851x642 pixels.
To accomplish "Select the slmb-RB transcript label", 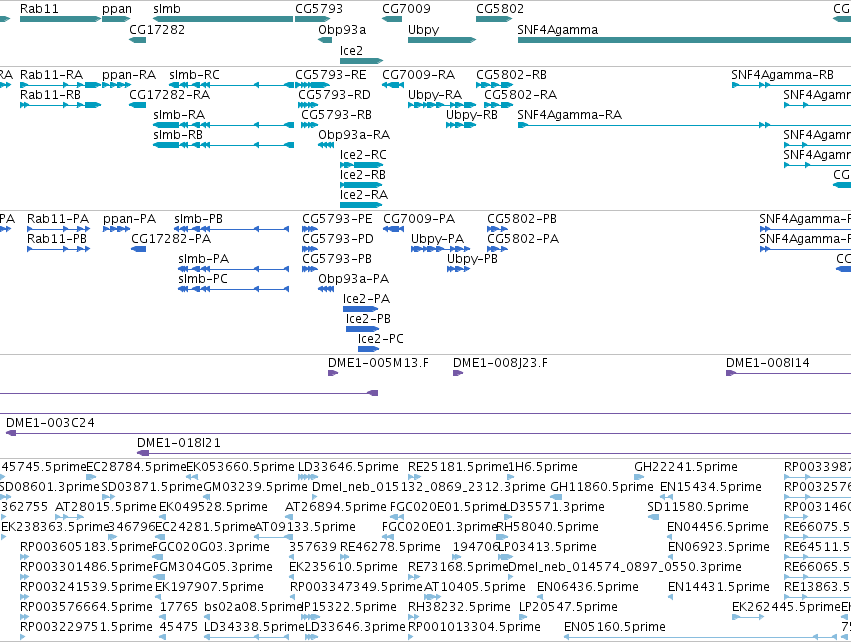I will [x=178, y=135].
